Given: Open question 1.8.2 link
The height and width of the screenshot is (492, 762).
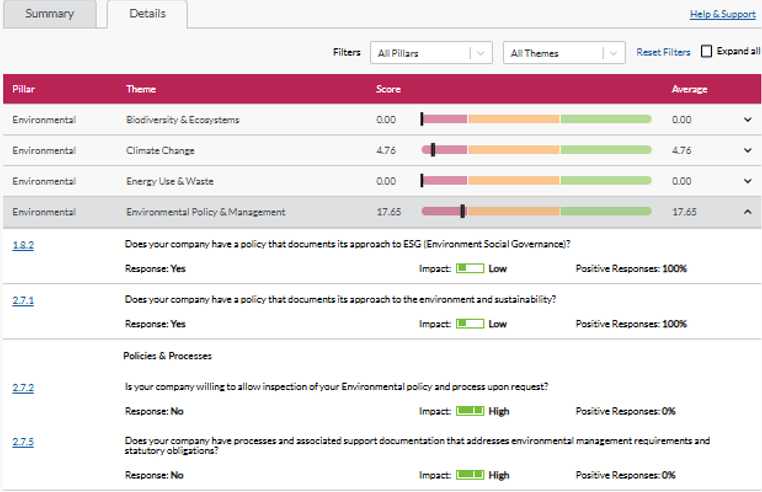Looking at the screenshot, I should [23, 245].
